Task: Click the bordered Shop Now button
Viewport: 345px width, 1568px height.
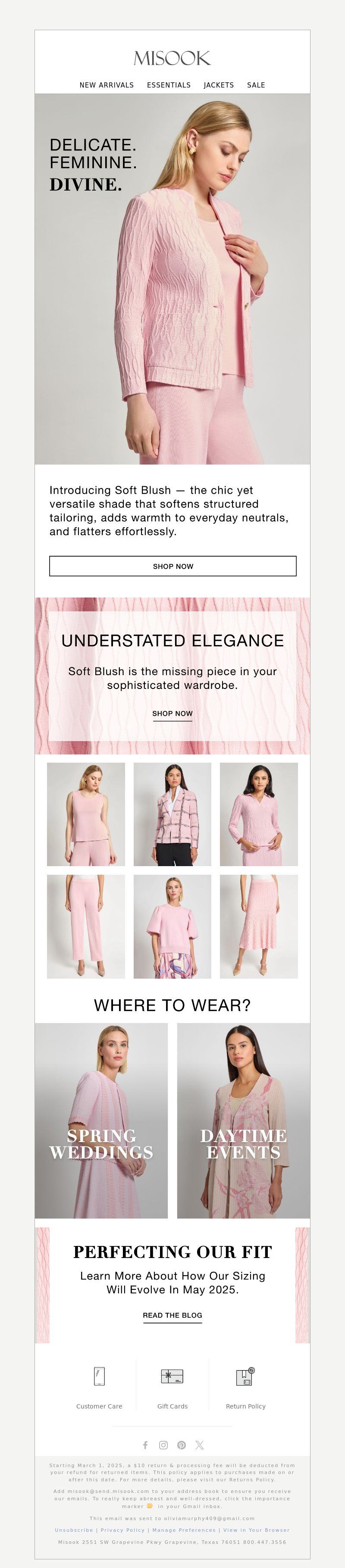Action: tap(173, 566)
